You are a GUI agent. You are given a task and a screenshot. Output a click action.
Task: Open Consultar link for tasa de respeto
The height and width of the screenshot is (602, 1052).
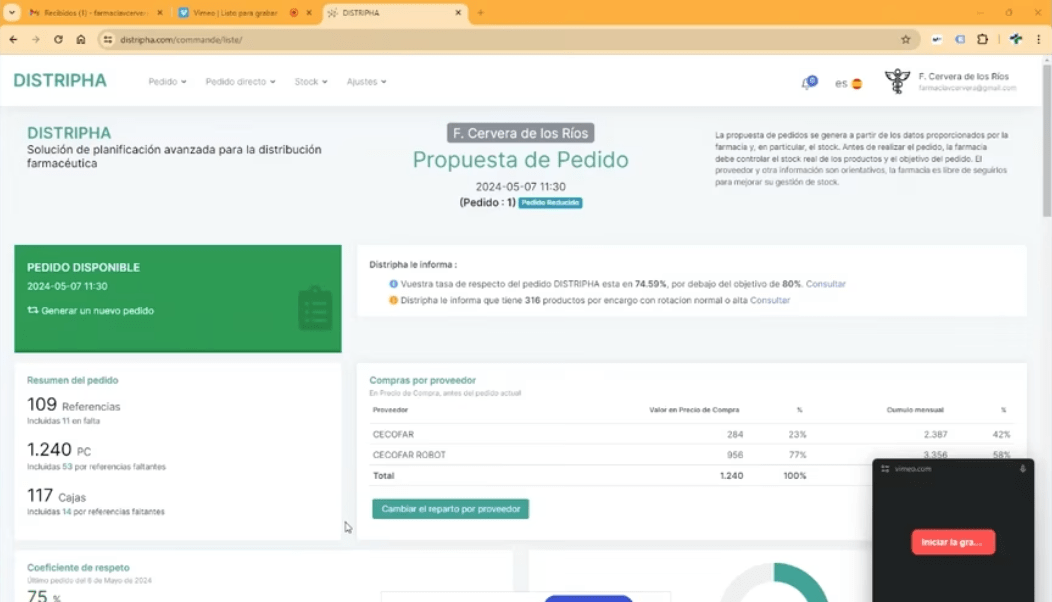tap(825, 284)
